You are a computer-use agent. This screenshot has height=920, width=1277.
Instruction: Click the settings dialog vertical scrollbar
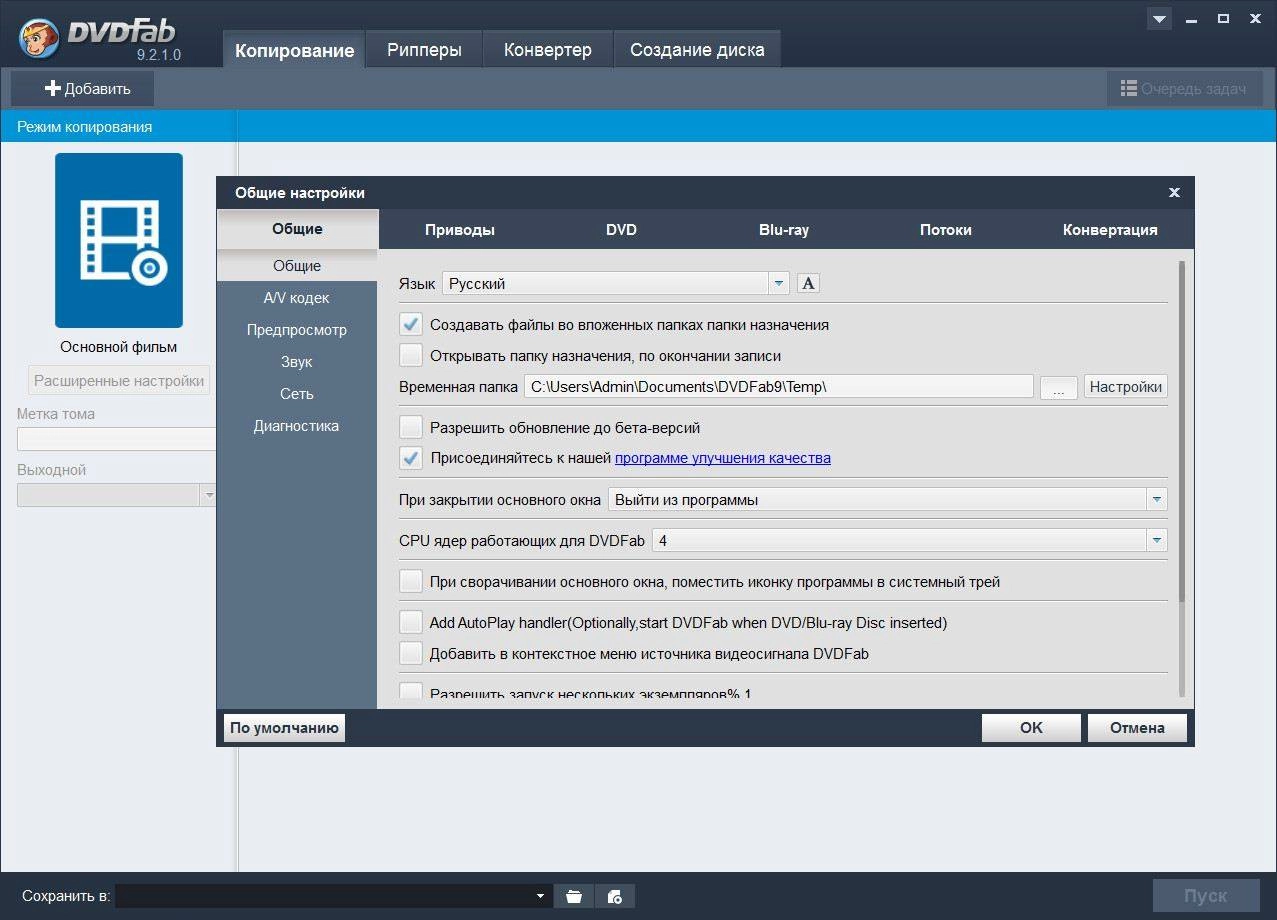click(x=1182, y=431)
